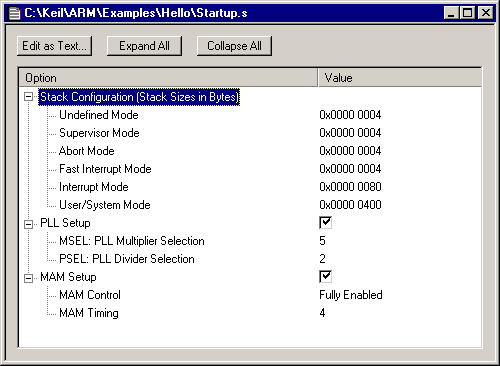Click Fast Interrupt Mode value 0x0000 0004

pyautogui.click(x=350, y=169)
